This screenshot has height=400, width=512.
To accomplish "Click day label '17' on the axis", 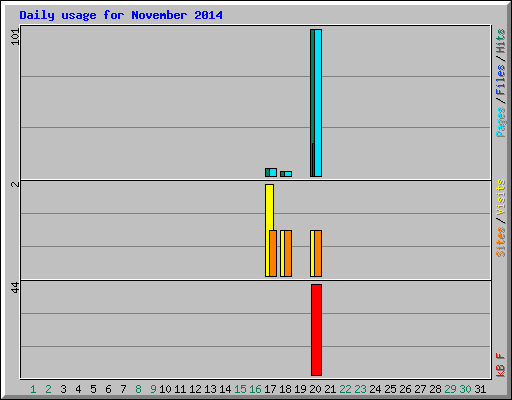I will 270,389.
